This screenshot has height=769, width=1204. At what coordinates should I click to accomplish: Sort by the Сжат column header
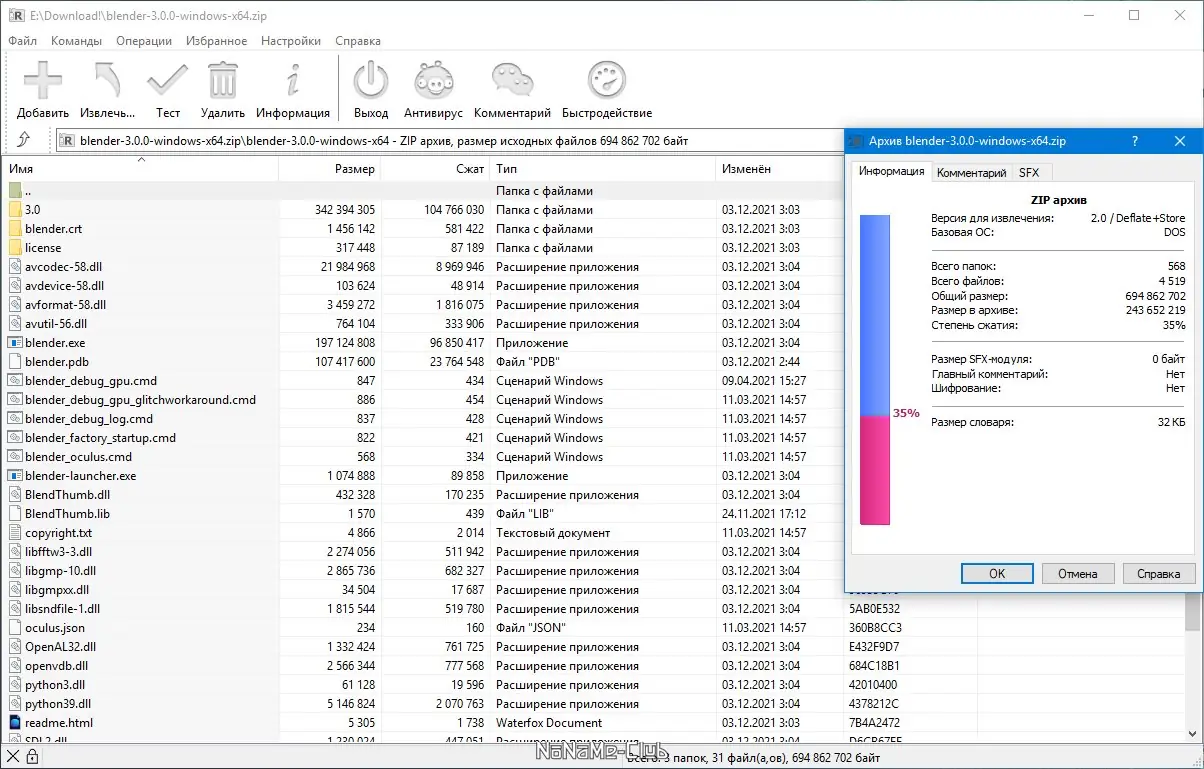[x=436, y=169]
